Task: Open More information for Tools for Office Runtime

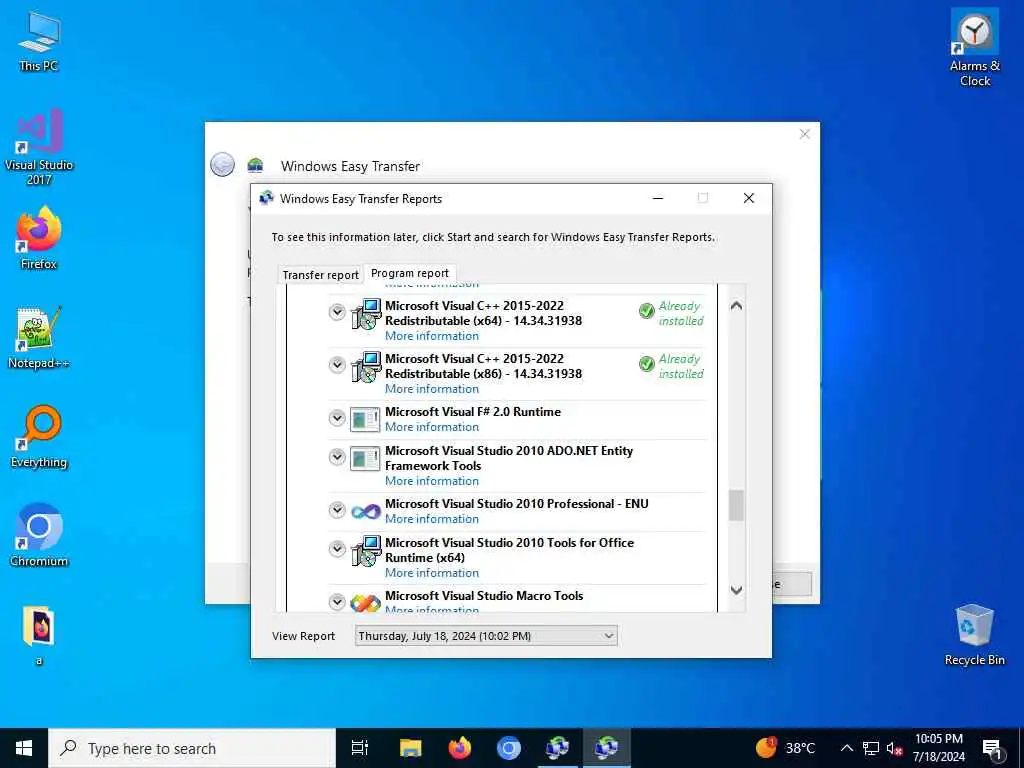Action: point(432,573)
